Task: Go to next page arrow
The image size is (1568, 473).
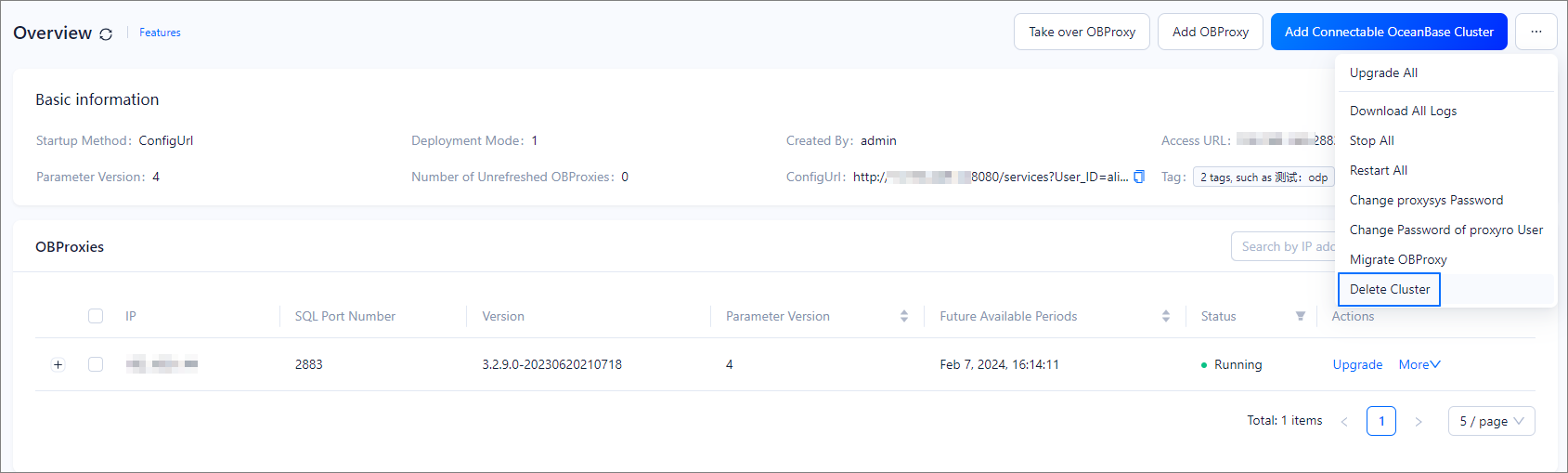Action: (1418, 422)
